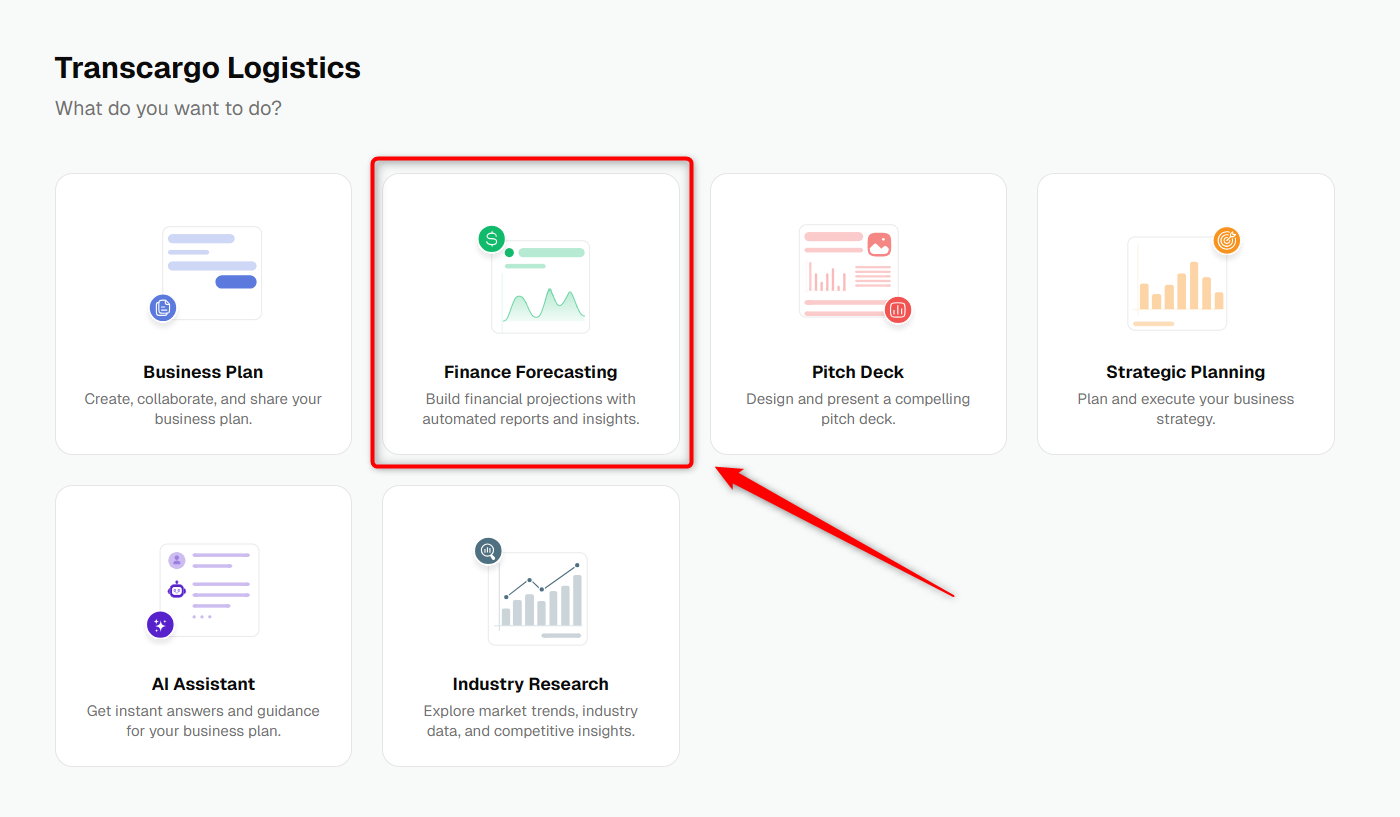Open the Industry Research card
1400x817 pixels.
click(531, 626)
